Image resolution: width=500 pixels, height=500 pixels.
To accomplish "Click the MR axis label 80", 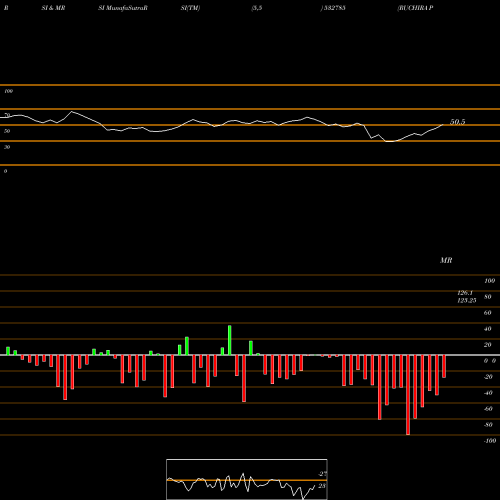I will (x=488, y=297).
